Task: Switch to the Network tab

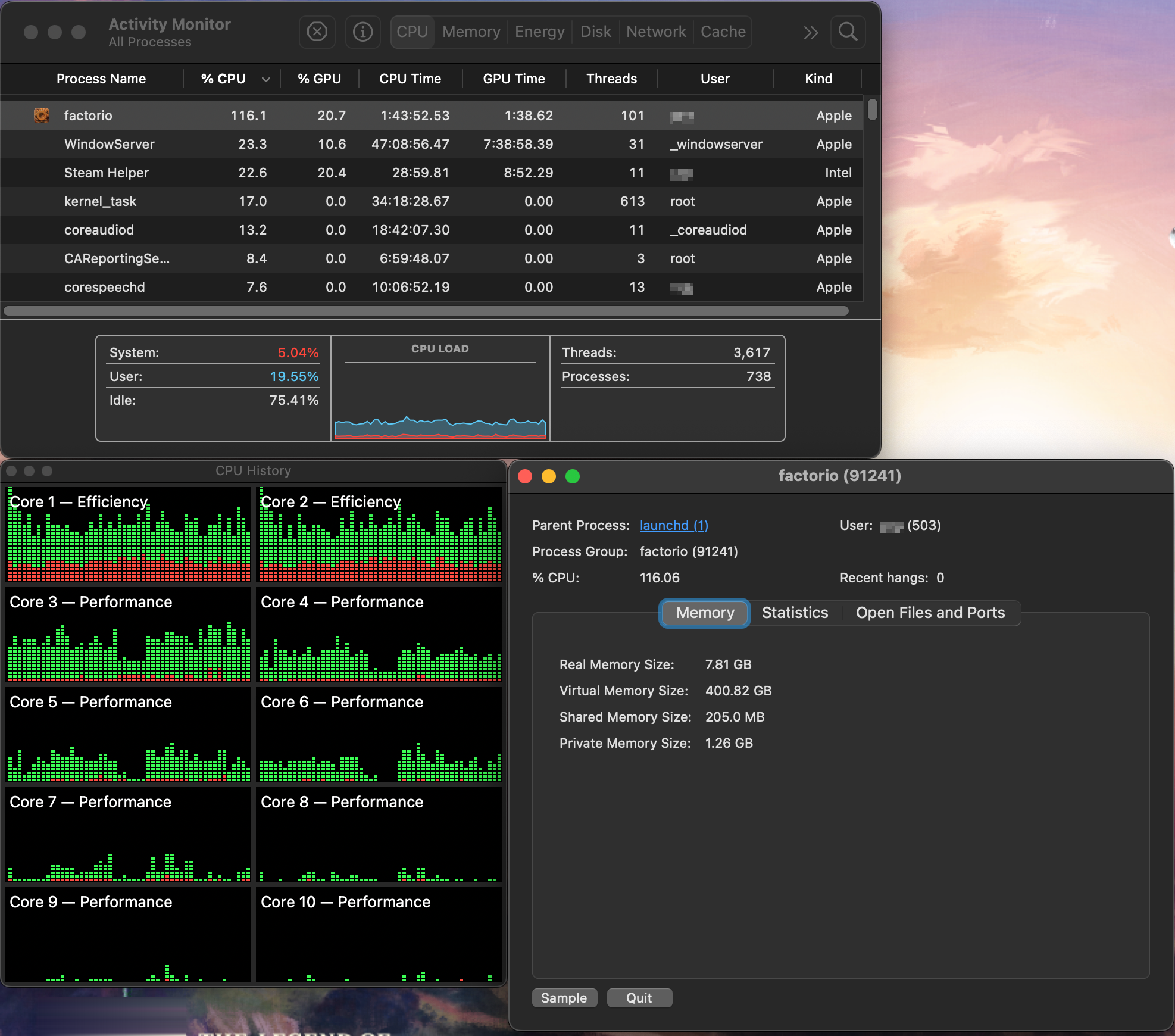Action: 656,32
